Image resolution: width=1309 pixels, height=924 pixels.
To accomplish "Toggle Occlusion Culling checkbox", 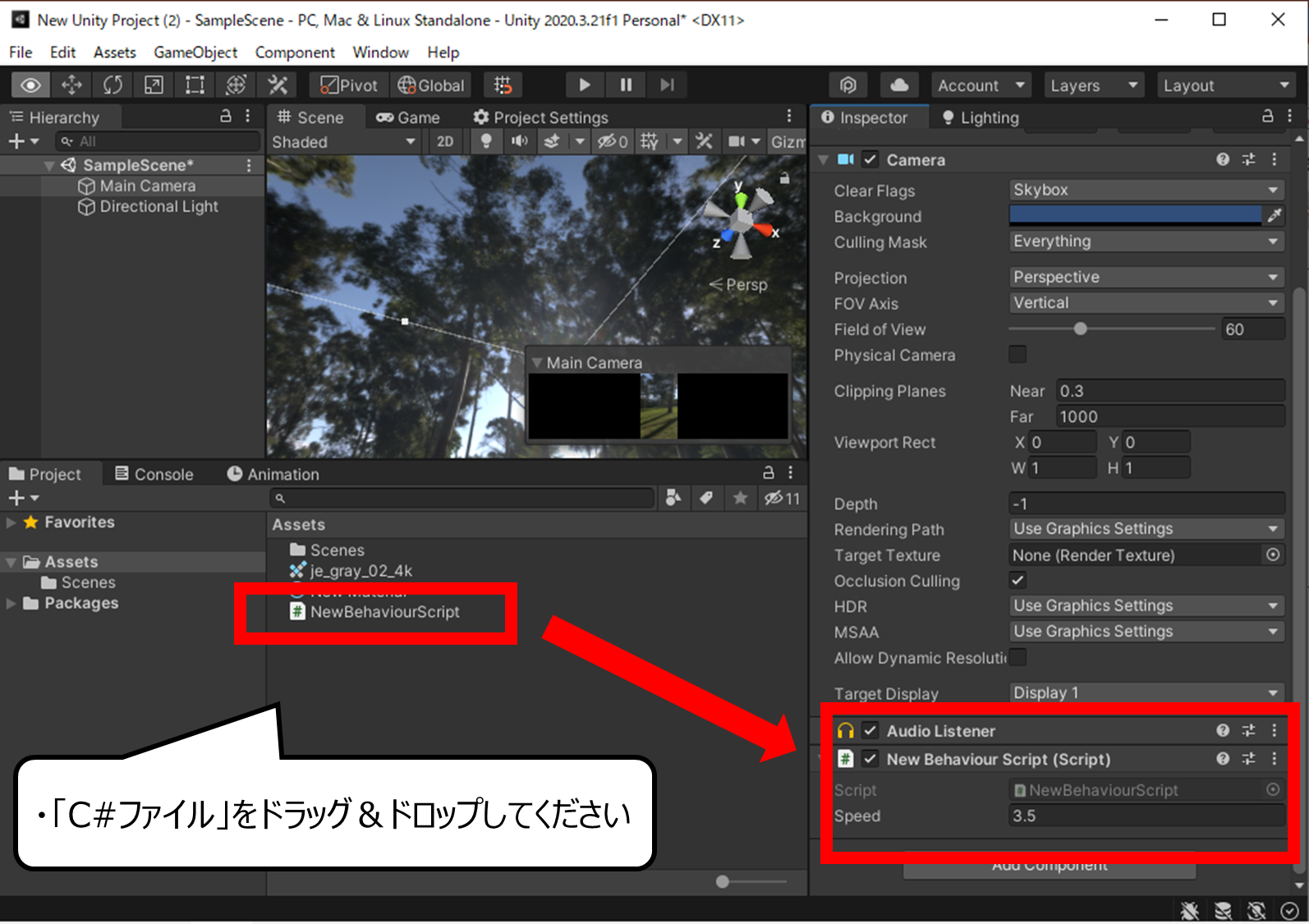I will pos(1017,581).
